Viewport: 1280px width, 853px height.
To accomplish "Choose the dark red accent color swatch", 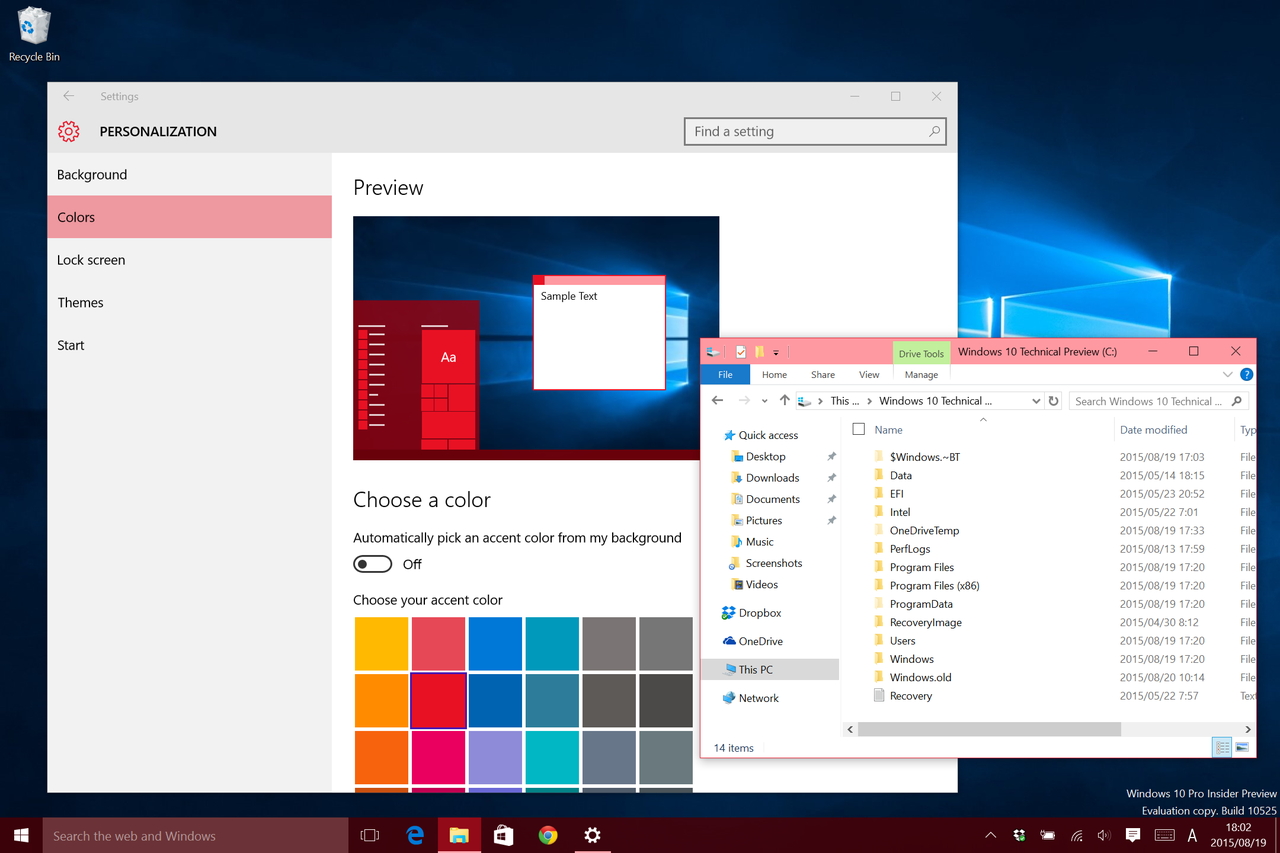I will click(x=438, y=700).
